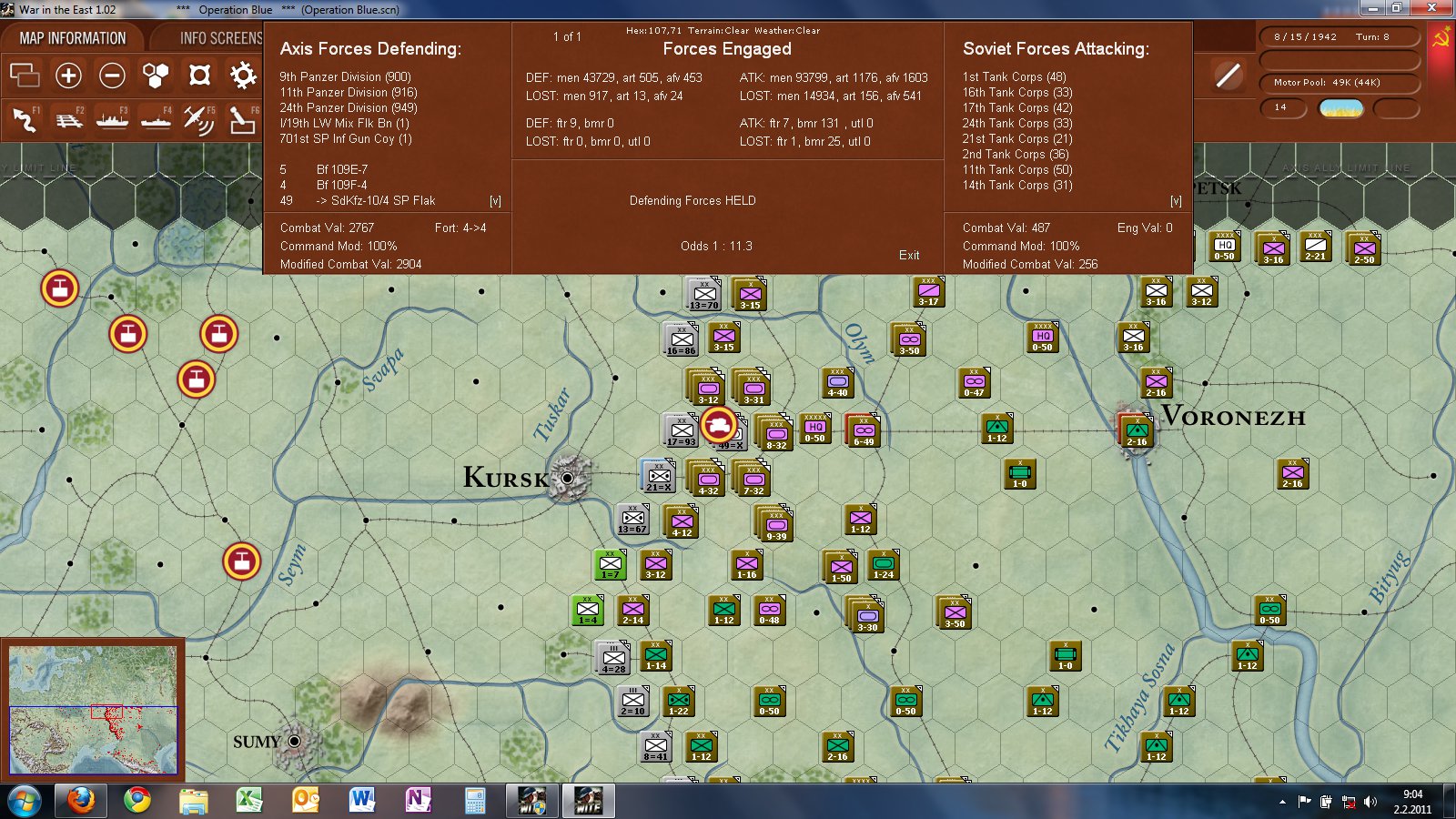
Task: Select the F6 mode icon
Action: (243, 120)
